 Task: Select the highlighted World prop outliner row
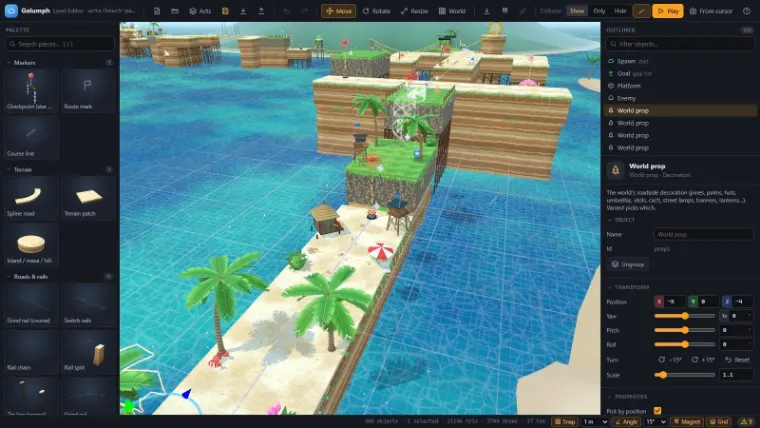(680, 111)
